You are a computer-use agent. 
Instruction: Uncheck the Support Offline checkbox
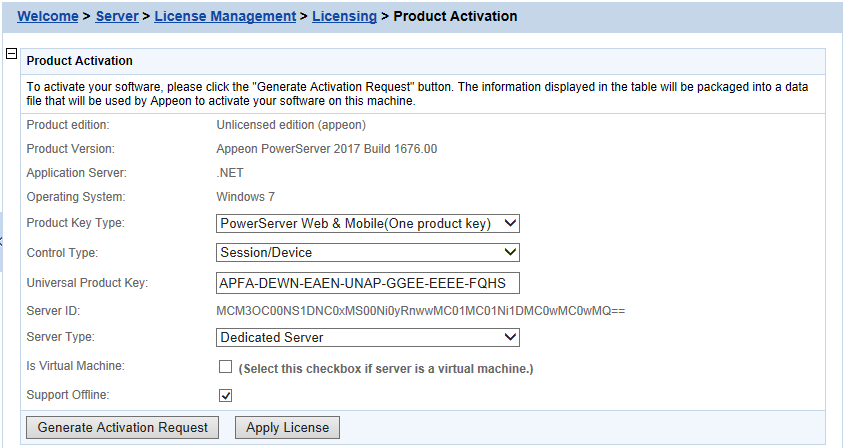point(225,396)
